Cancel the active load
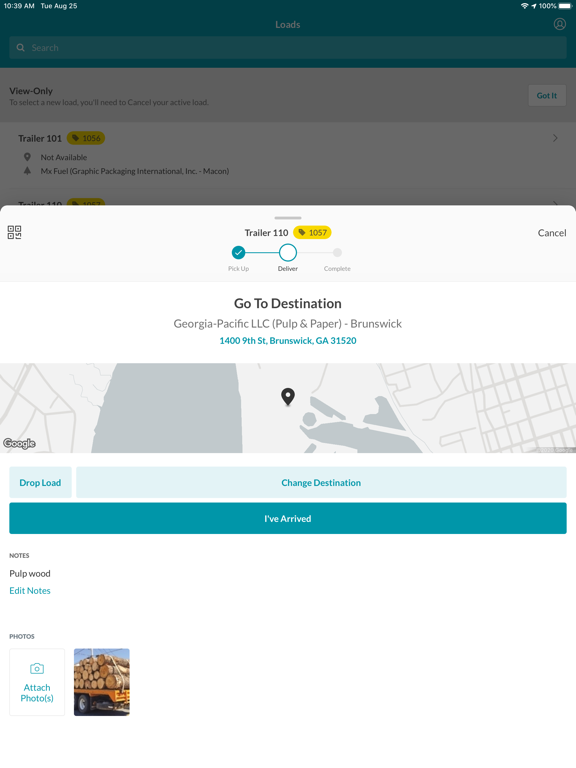 pyautogui.click(x=552, y=233)
